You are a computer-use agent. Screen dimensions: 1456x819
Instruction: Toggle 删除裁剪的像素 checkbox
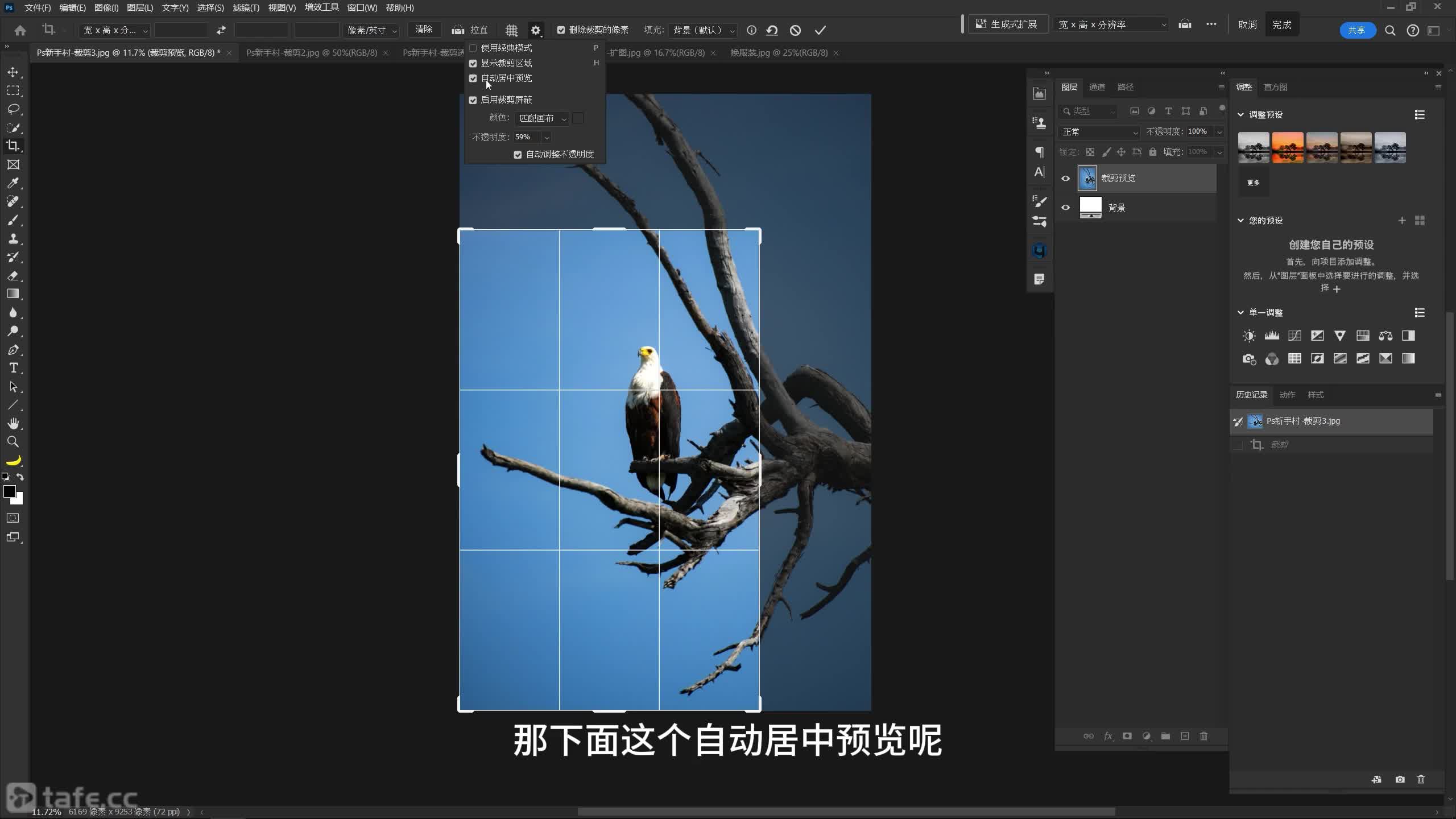(x=561, y=30)
